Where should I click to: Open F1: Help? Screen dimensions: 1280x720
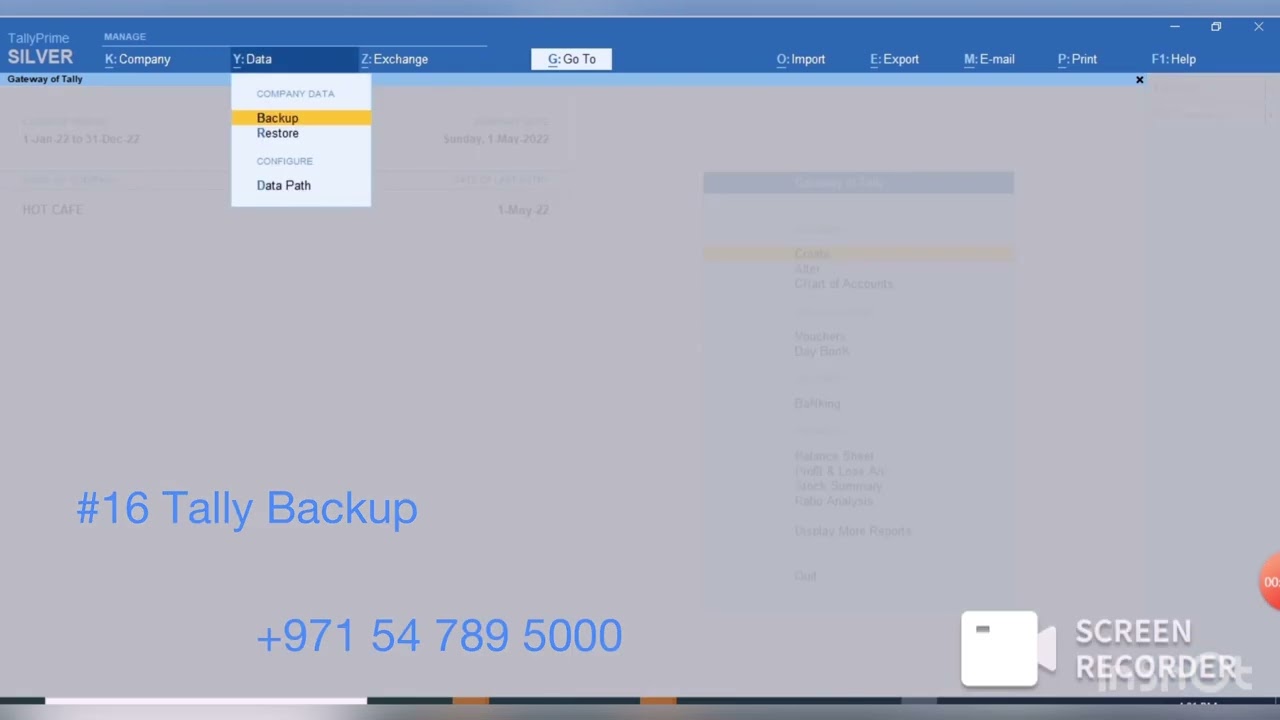1173,59
